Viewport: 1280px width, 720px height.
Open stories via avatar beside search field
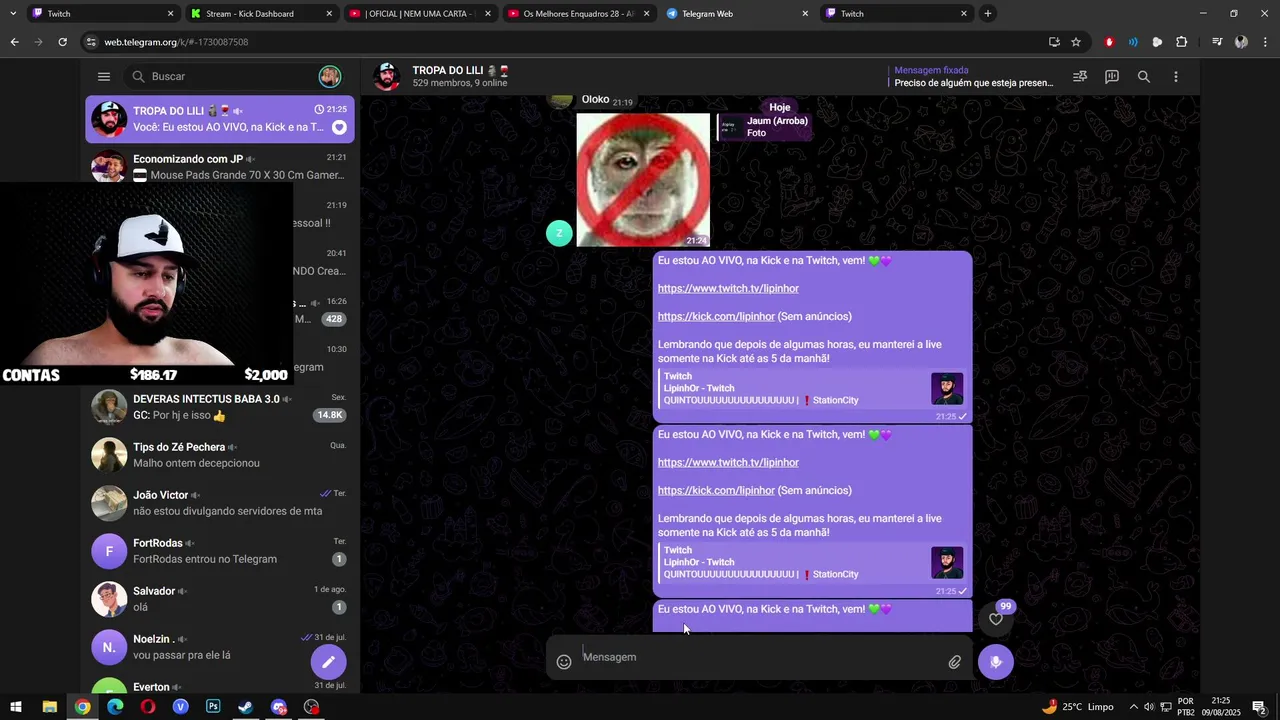pos(330,76)
